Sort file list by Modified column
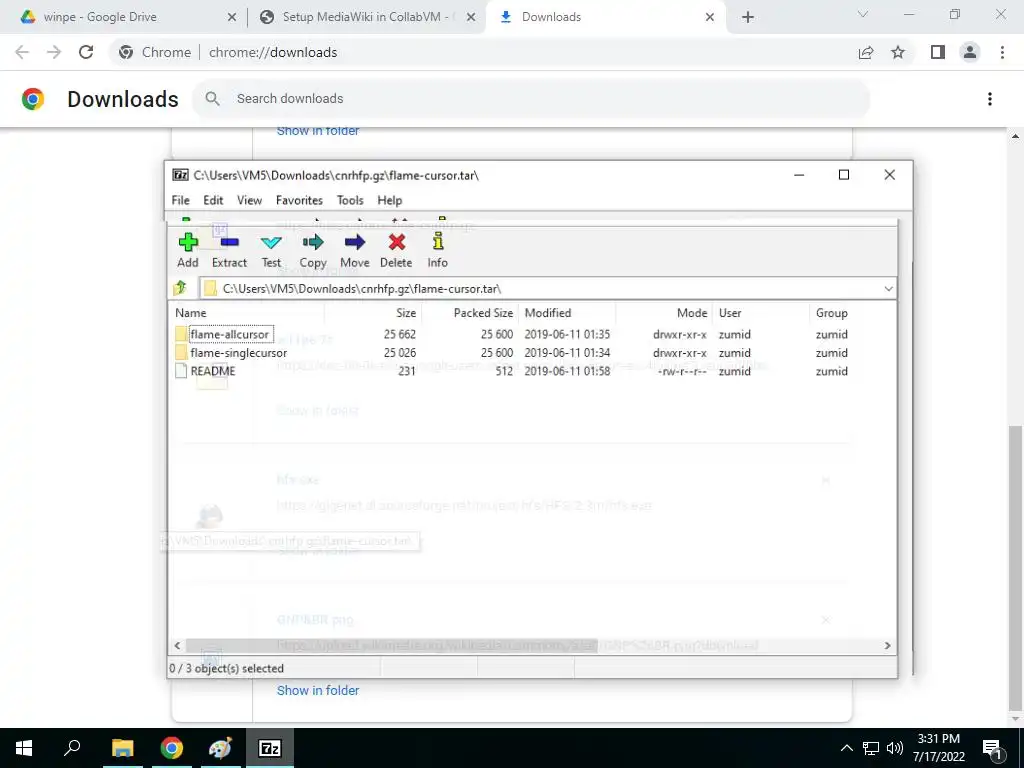The image size is (1024, 768). [567, 313]
